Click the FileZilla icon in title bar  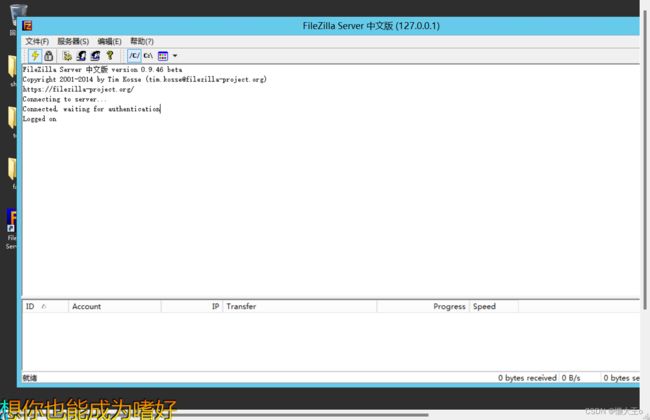tap(27, 26)
